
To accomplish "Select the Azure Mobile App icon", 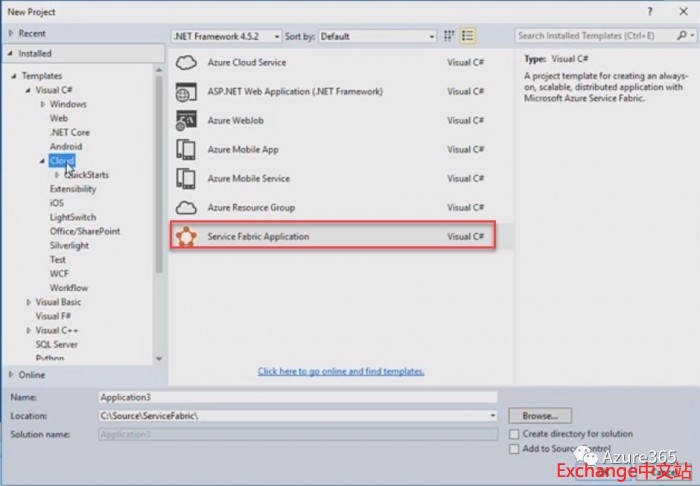I will pos(186,150).
